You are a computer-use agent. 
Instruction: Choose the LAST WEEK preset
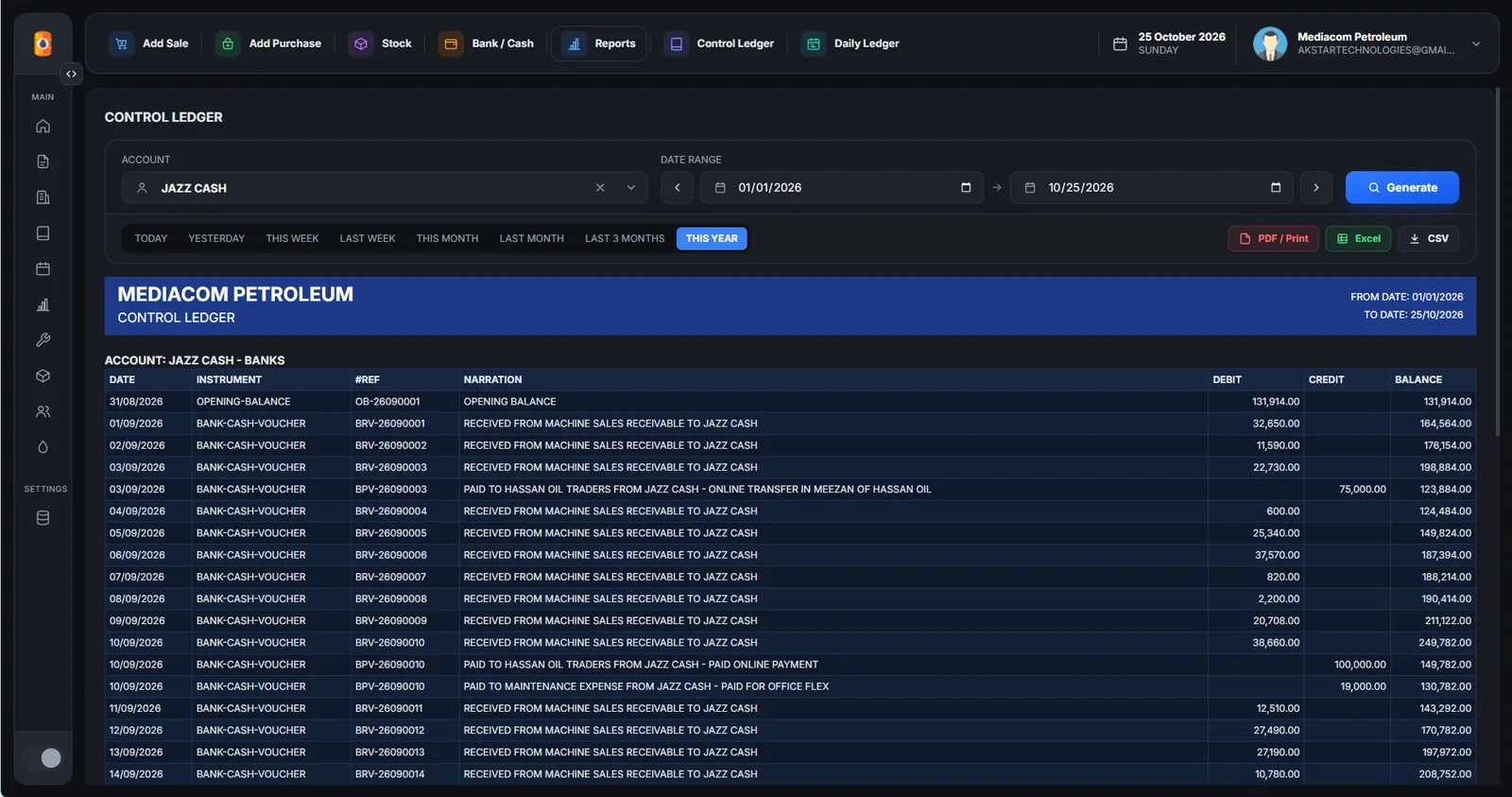[x=368, y=238]
